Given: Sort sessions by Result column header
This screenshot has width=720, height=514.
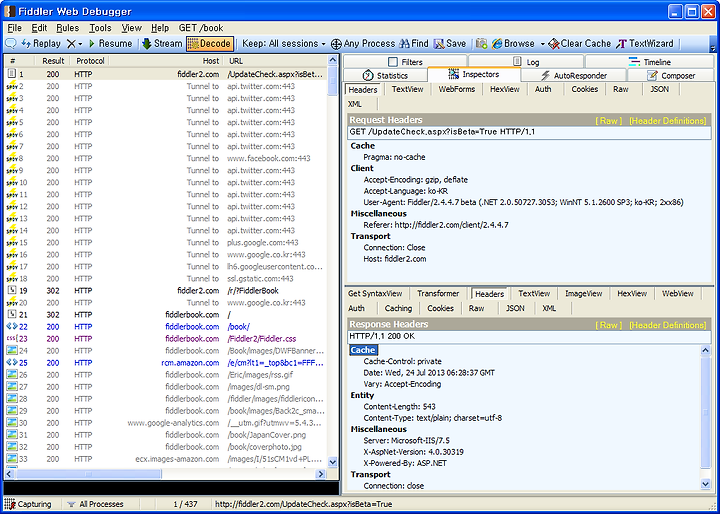Looking at the screenshot, I should point(53,61).
